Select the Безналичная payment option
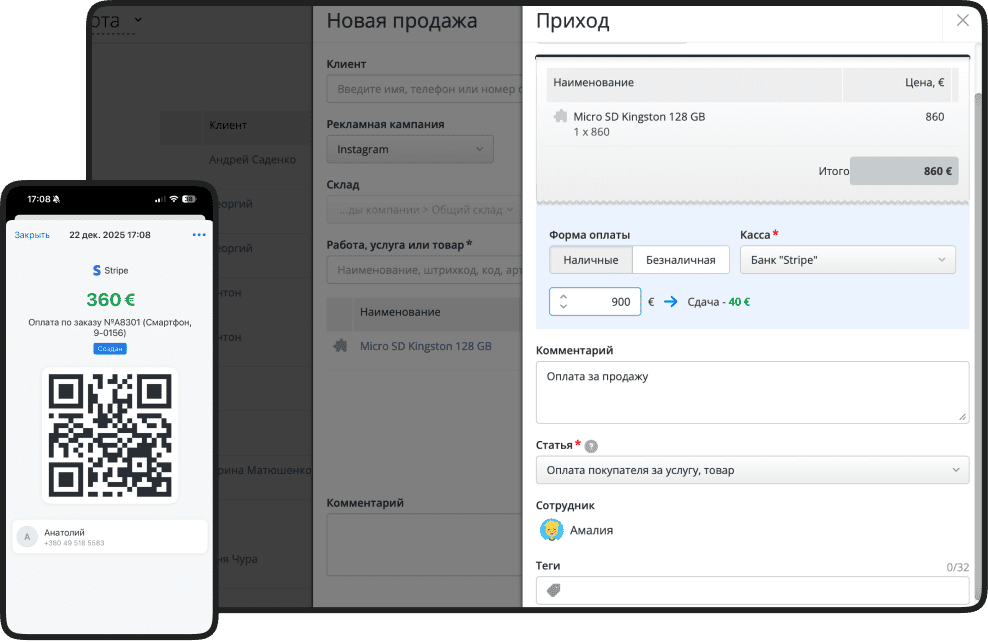The image size is (988, 642). pyautogui.click(x=680, y=259)
